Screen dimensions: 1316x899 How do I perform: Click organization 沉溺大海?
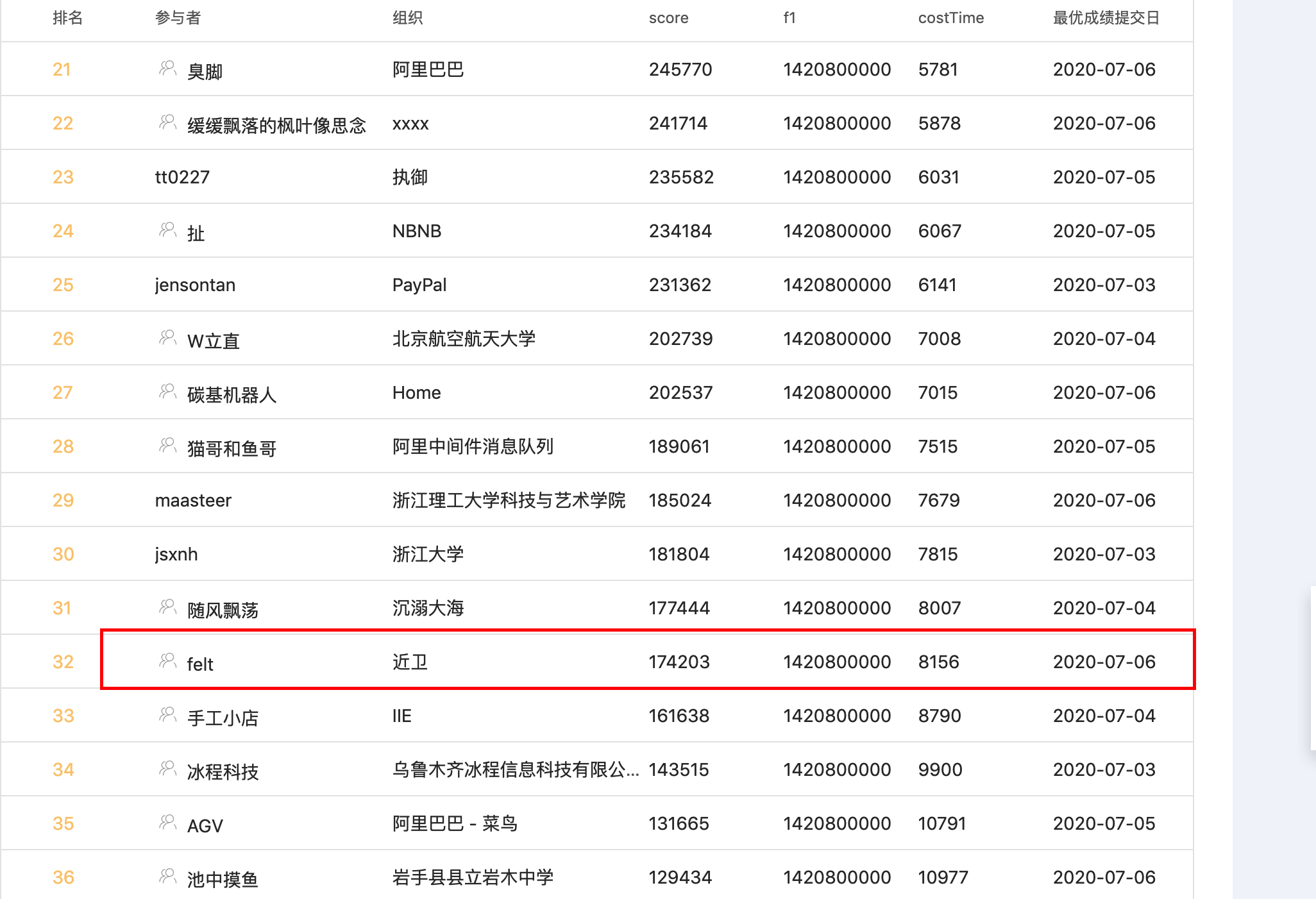pos(428,608)
